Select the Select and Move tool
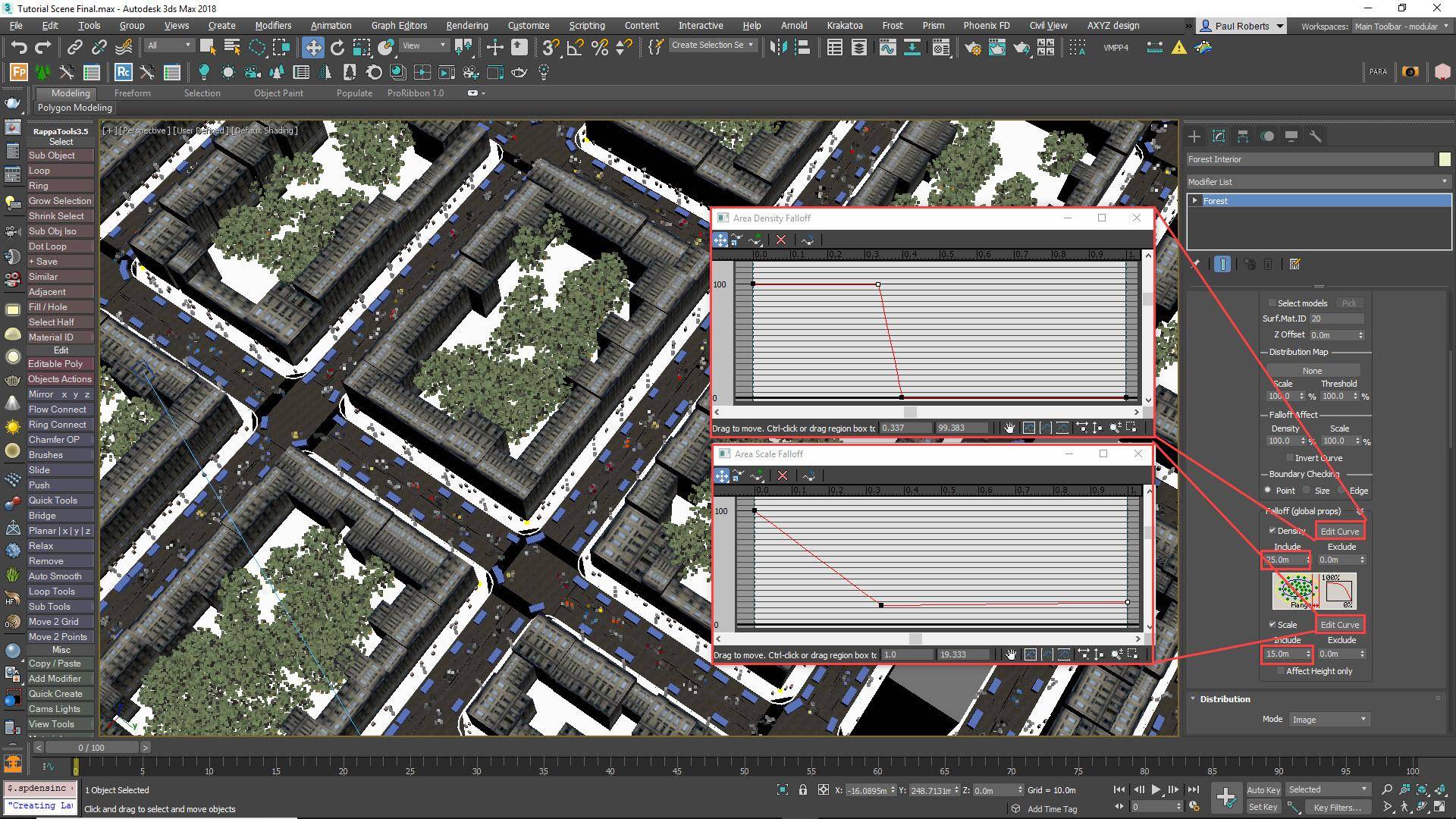1456x819 pixels. (x=313, y=47)
